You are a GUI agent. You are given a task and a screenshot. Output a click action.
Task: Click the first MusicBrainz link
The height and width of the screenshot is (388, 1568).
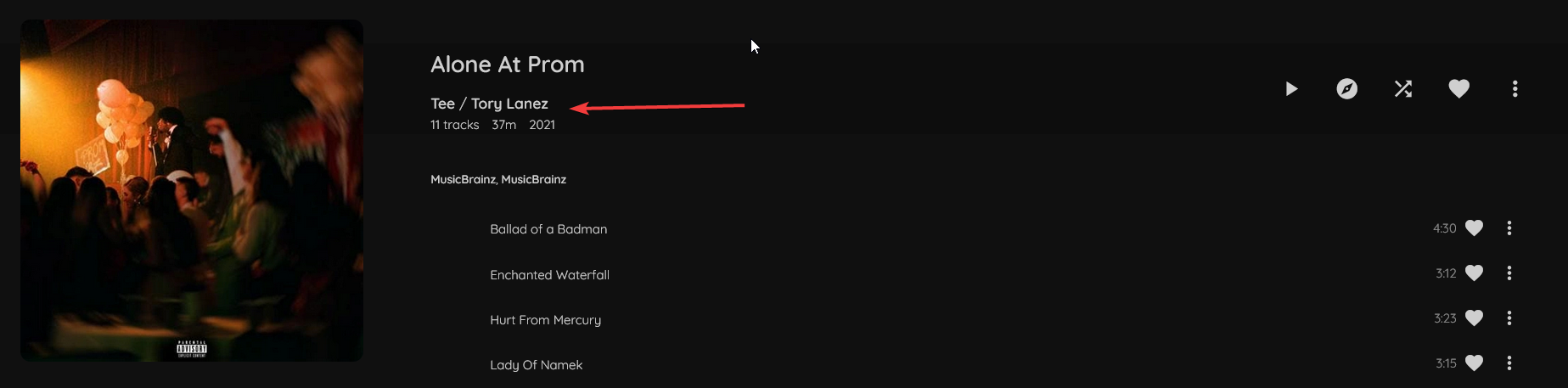point(463,179)
